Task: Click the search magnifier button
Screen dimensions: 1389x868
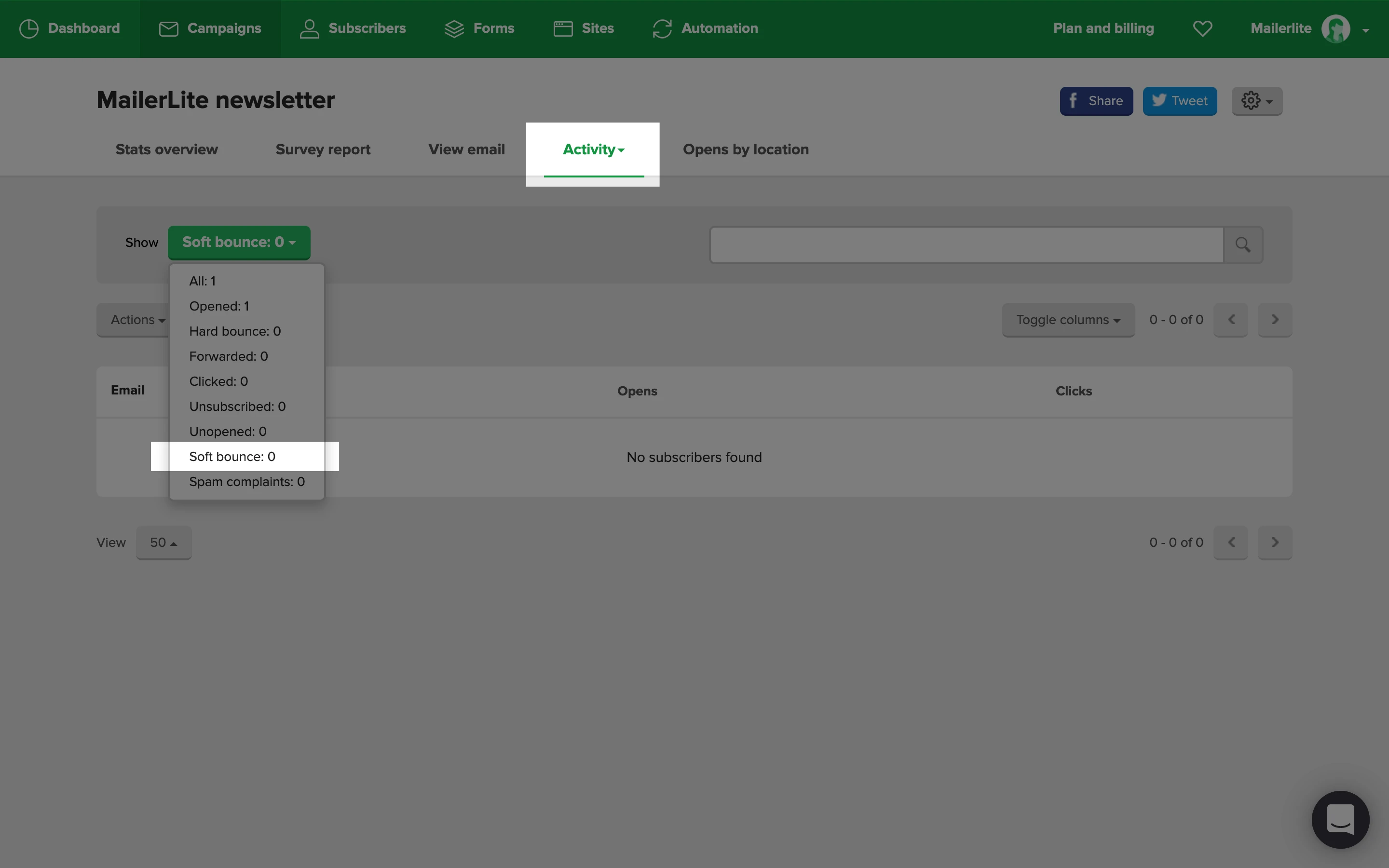Action: coord(1243,245)
